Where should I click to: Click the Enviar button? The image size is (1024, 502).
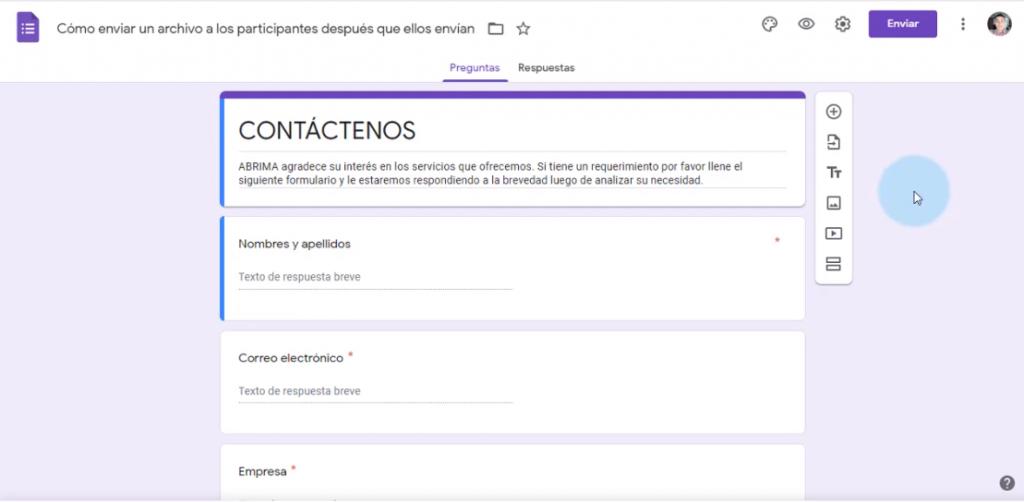pyautogui.click(x=902, y=24)
